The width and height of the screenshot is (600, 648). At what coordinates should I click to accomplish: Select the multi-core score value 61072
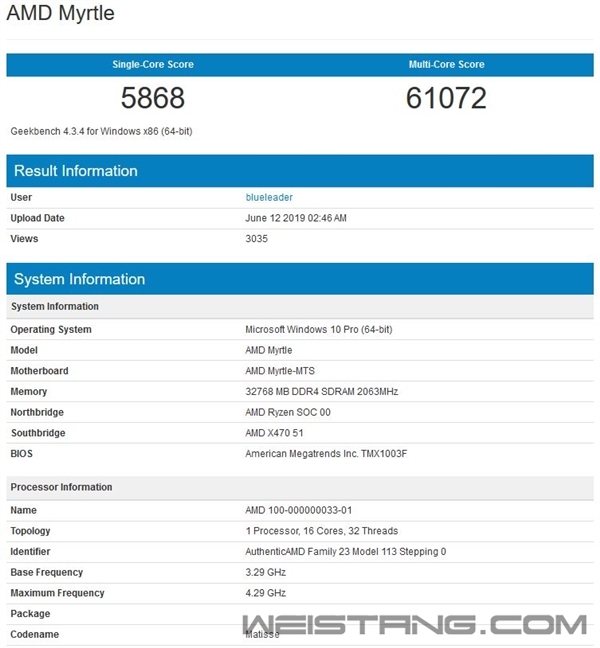pos(446,98)
